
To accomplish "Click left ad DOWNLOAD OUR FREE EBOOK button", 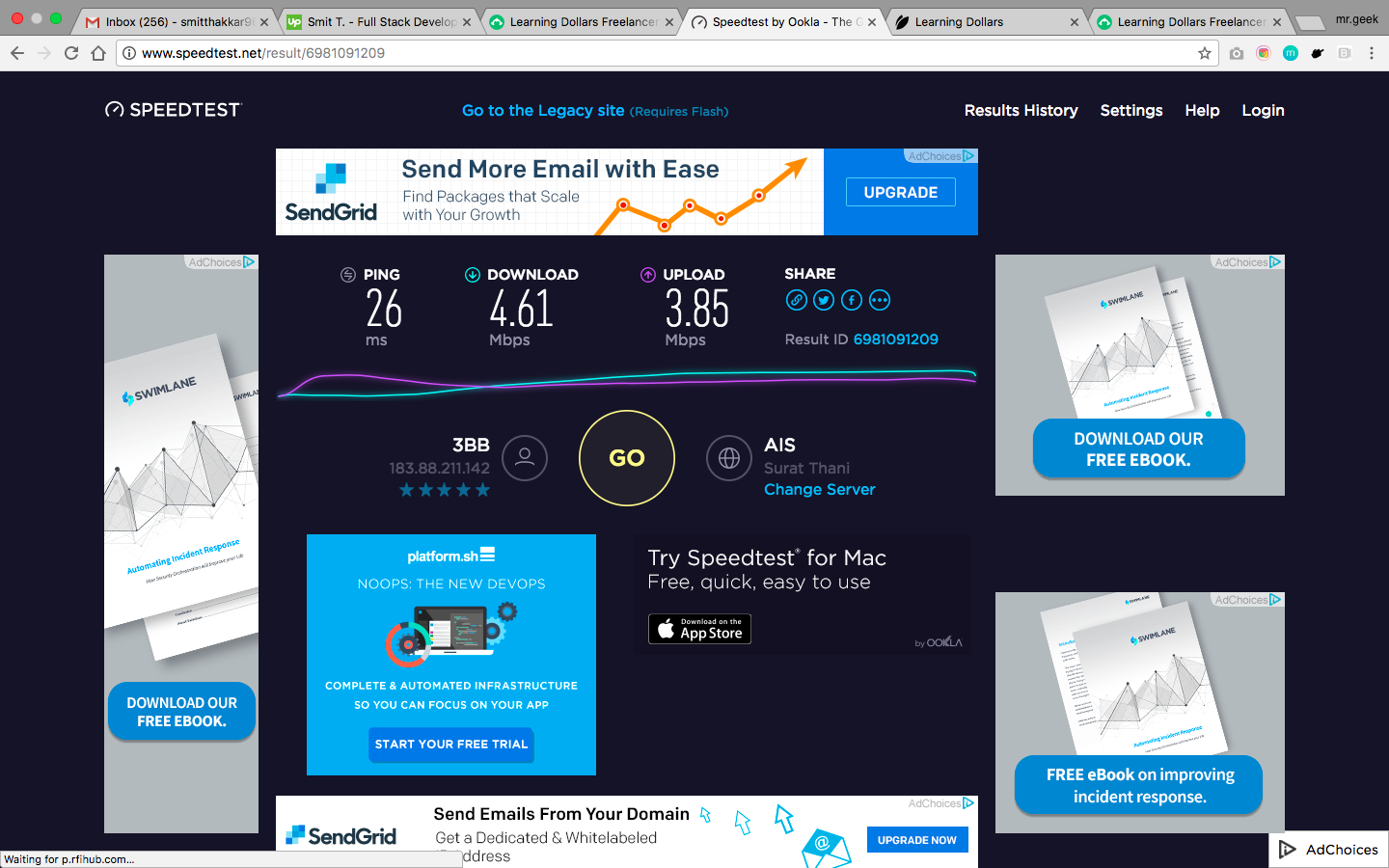I will (x=181, y=712).
